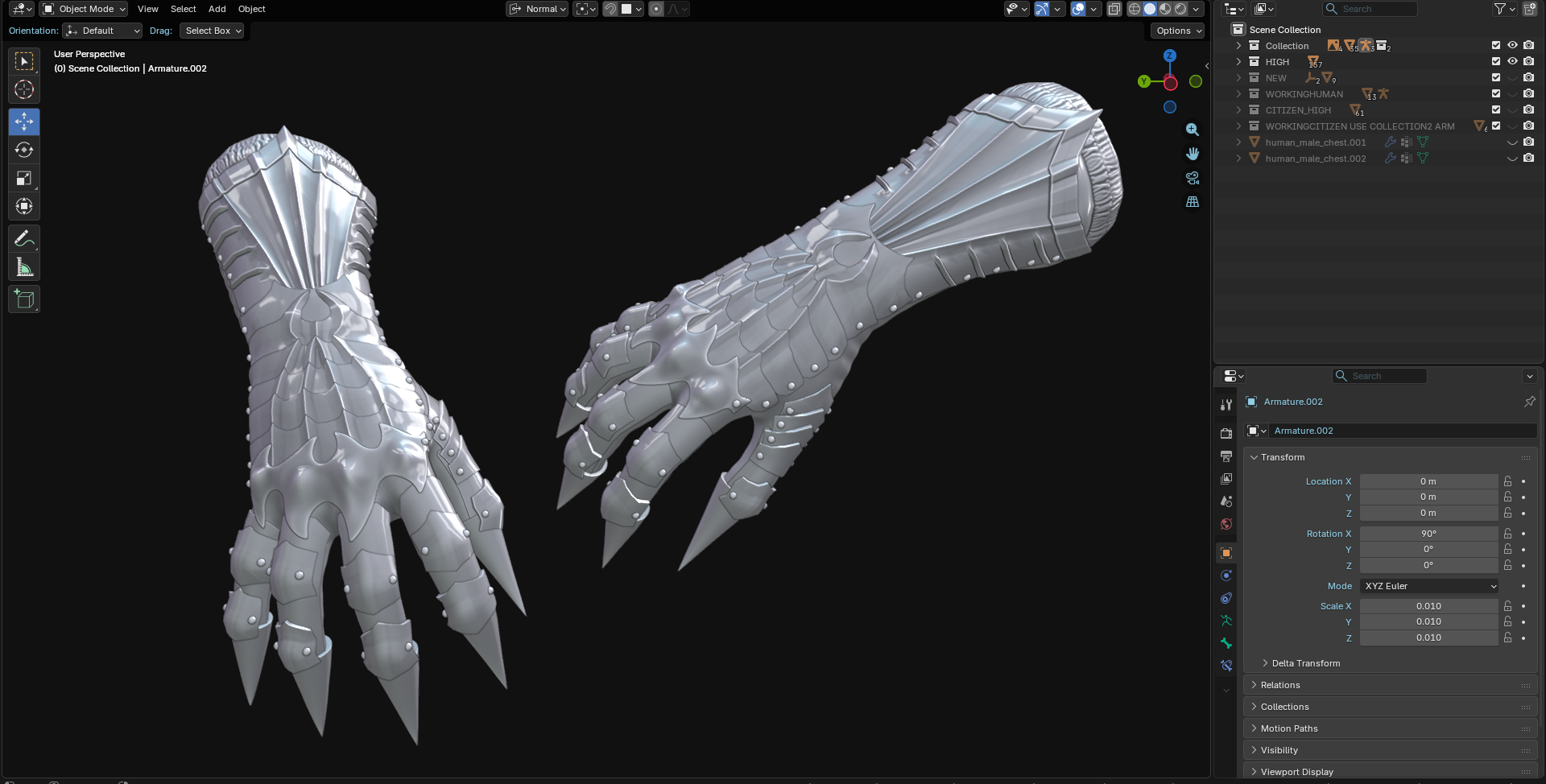The image size is (1546, 784).
Task: Click the Options button in viewport header
Action: point(1177,31)
